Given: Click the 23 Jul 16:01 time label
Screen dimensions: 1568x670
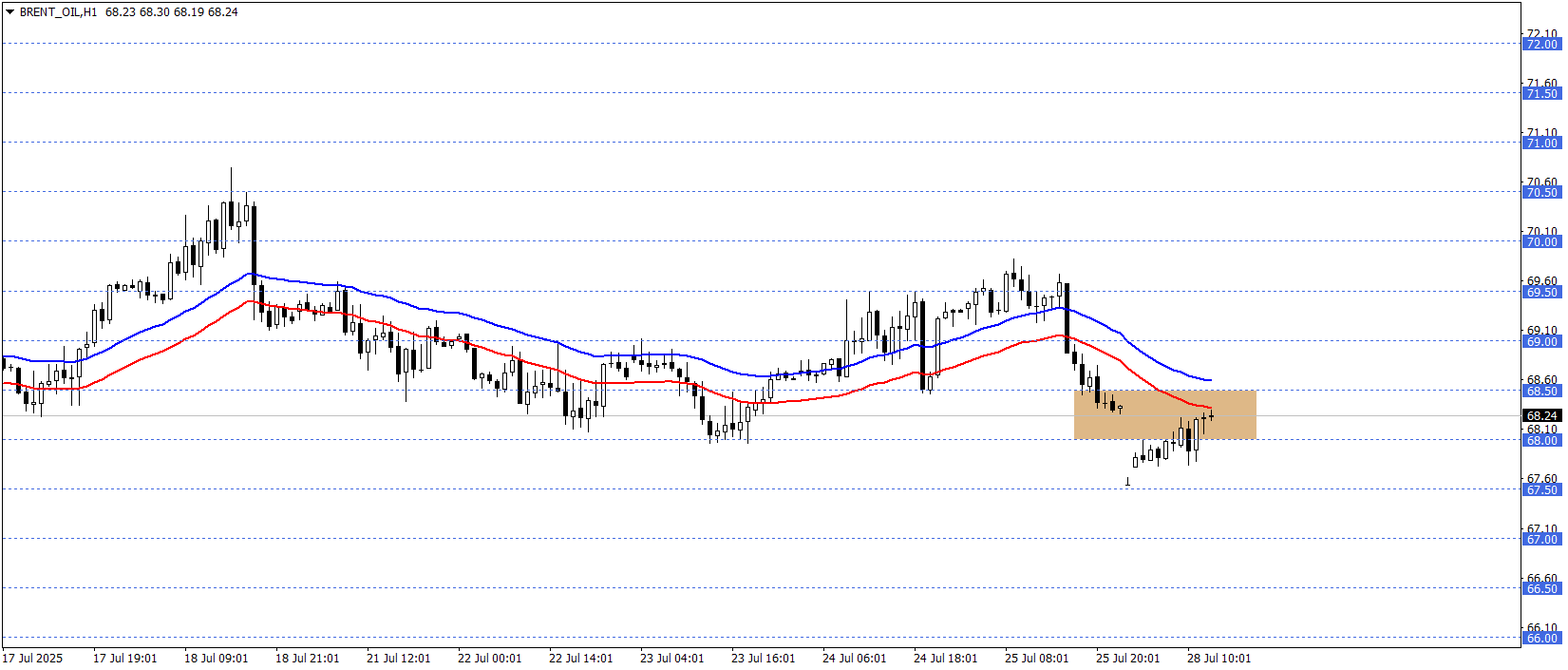Looking at the screenshot, I should pos(764,658).
